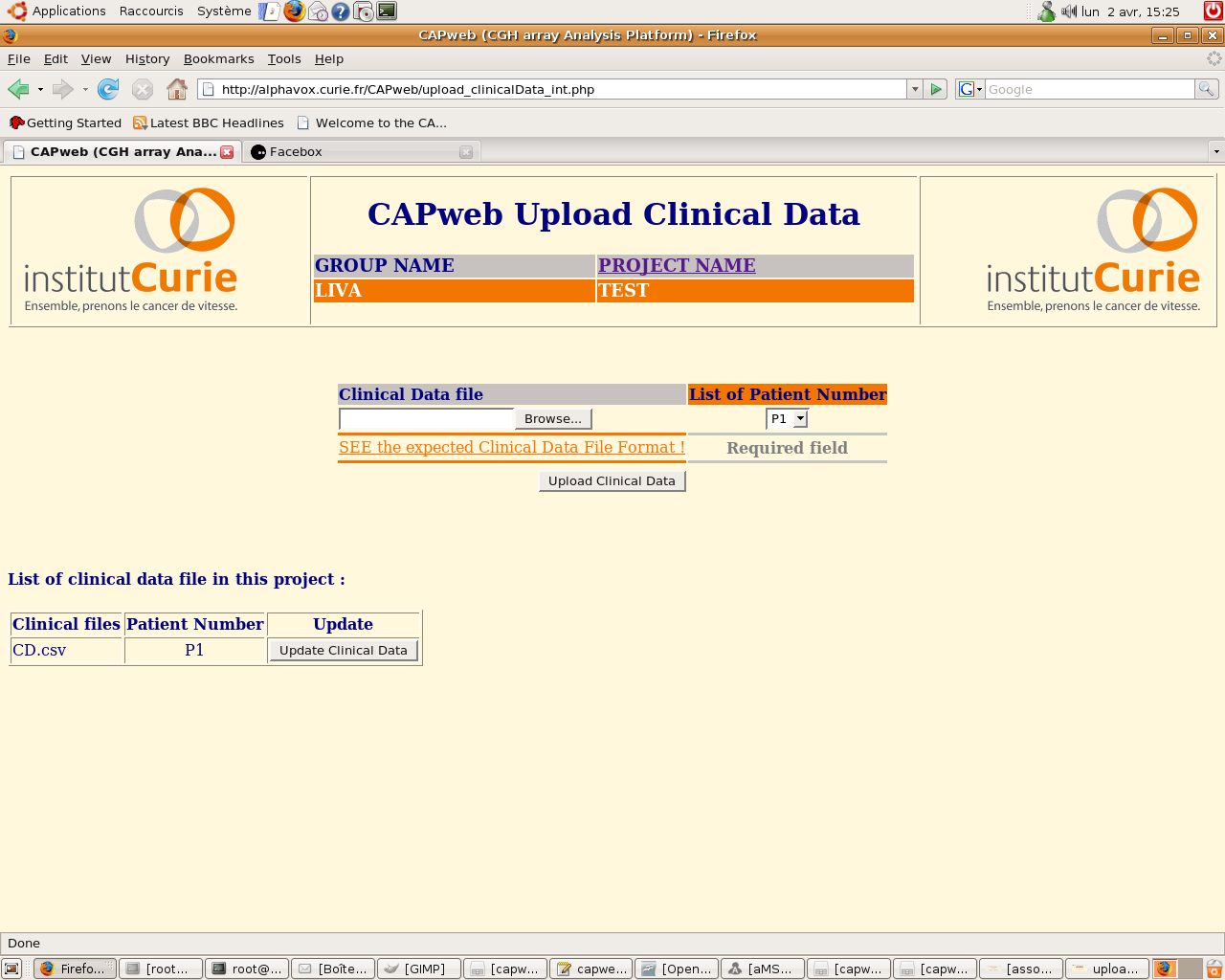Switch to the Boîte mail window in taskbar

333,969
